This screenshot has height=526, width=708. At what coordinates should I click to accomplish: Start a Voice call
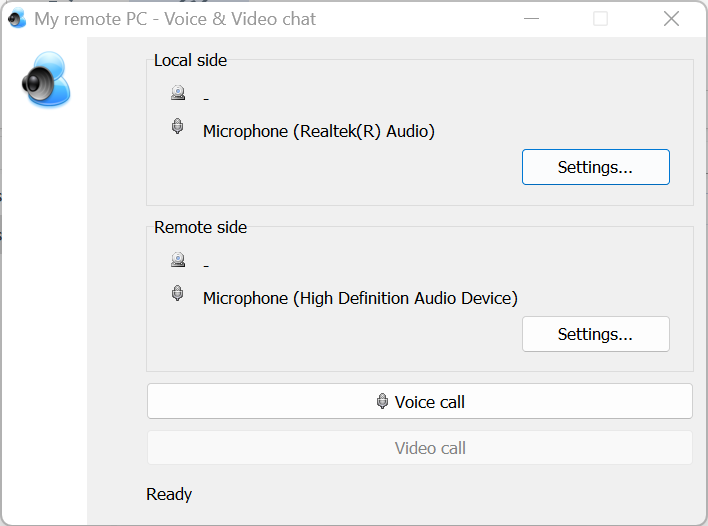click(420, 401)
